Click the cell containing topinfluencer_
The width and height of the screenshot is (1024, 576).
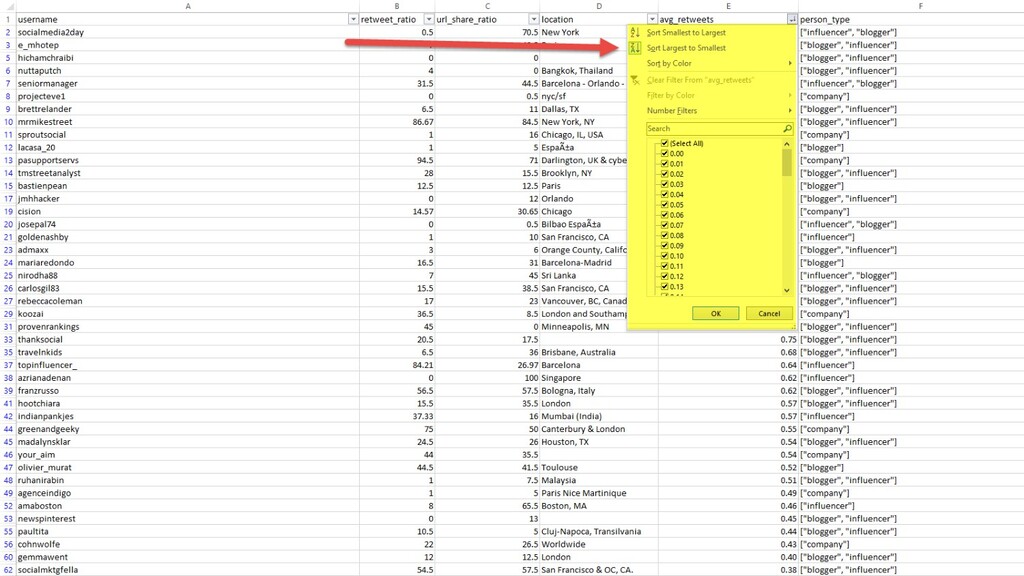pos(187,365)
